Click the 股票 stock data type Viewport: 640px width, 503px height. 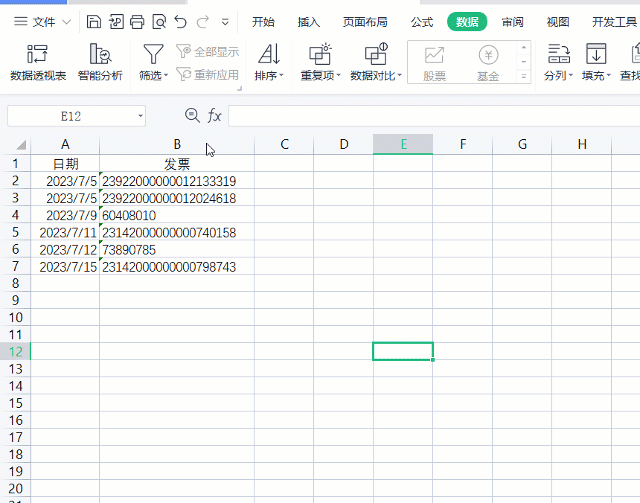pos(434,64)
